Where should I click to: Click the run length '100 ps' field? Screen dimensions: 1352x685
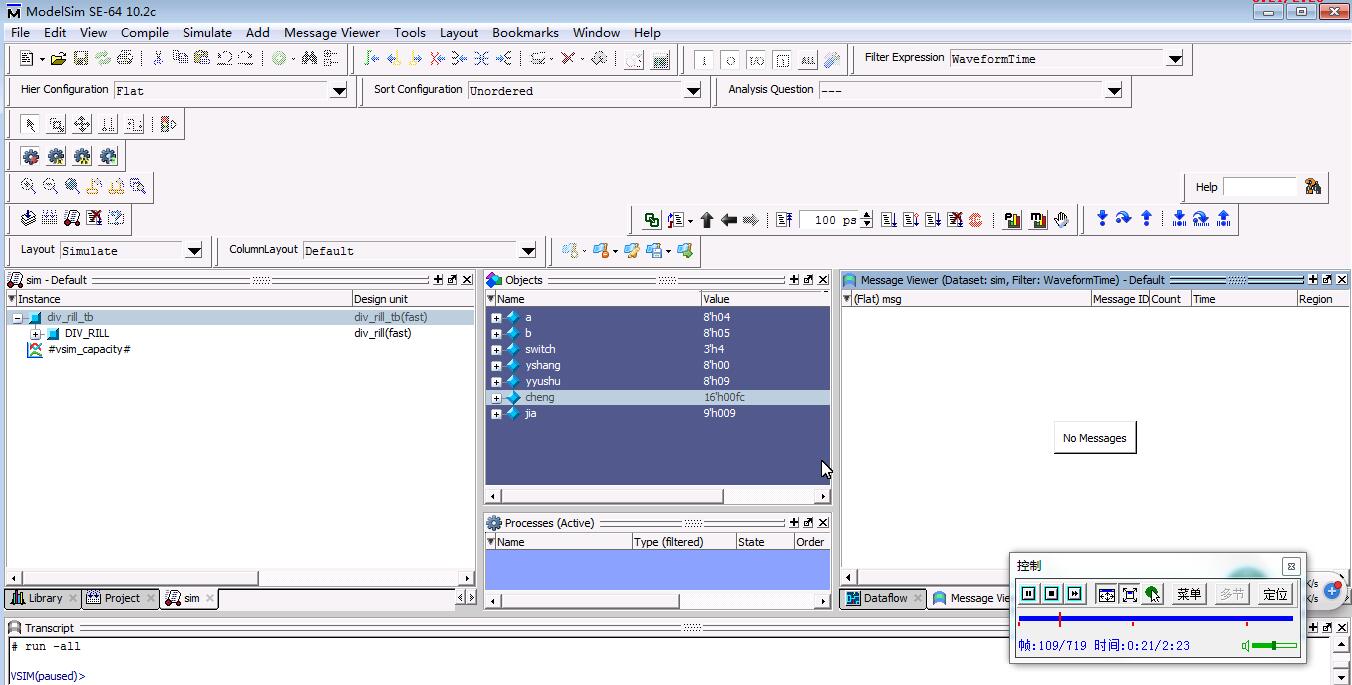[x=829, y=220]
